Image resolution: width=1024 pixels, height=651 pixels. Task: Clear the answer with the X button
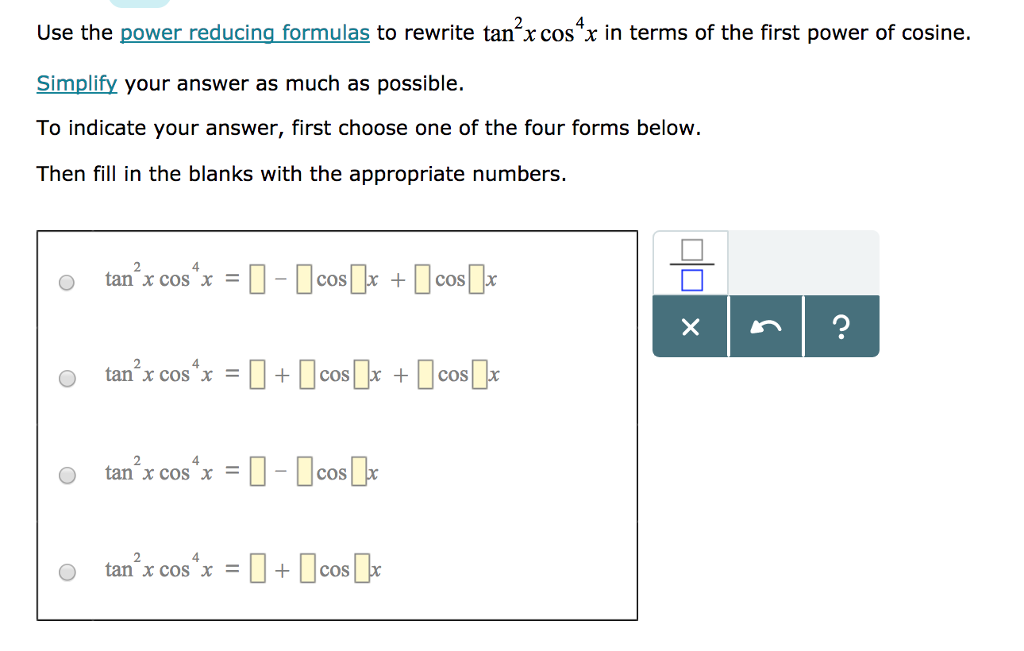[x=690, y=326]
